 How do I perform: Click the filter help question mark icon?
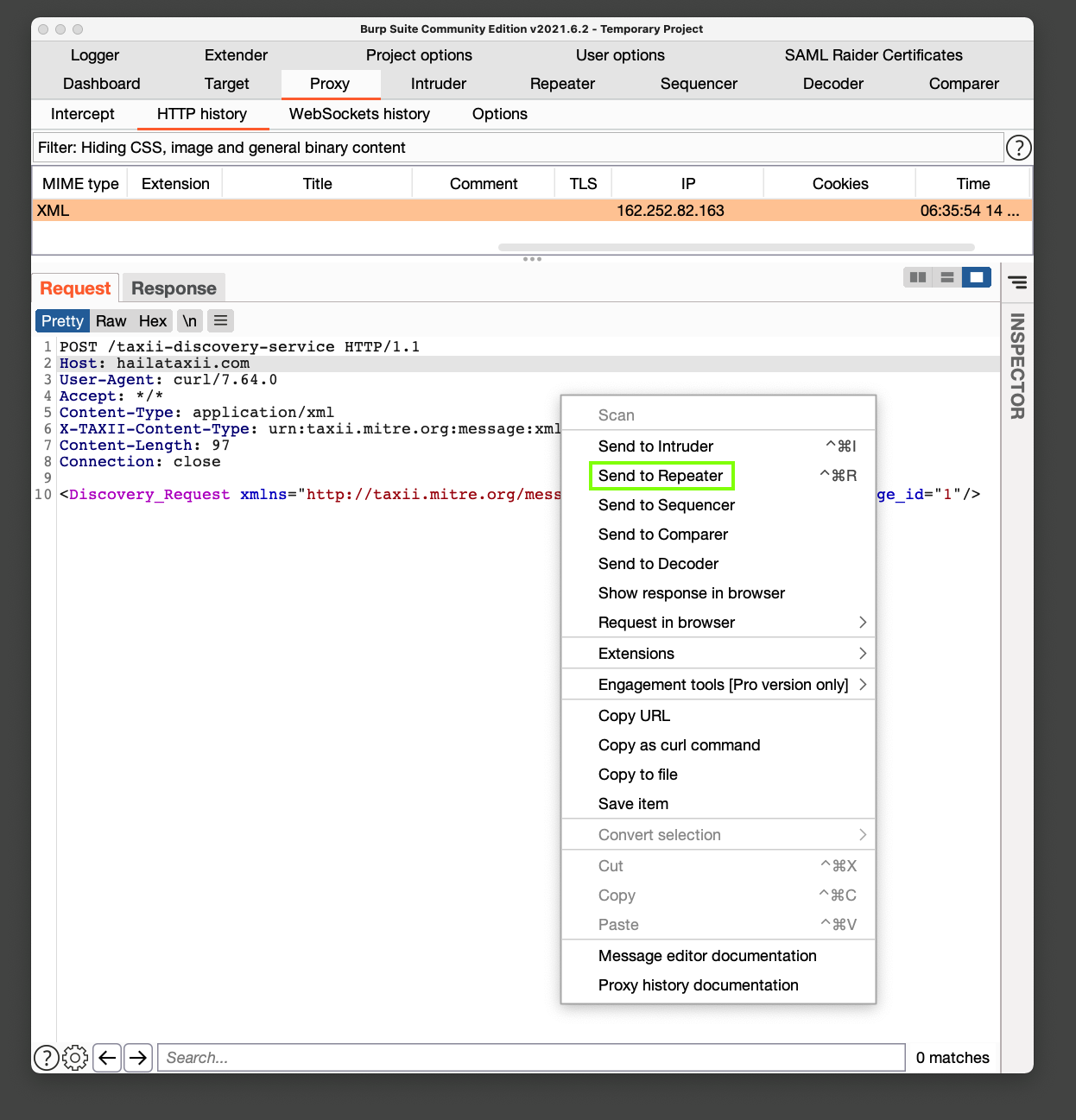click(x=1018, y=148)
